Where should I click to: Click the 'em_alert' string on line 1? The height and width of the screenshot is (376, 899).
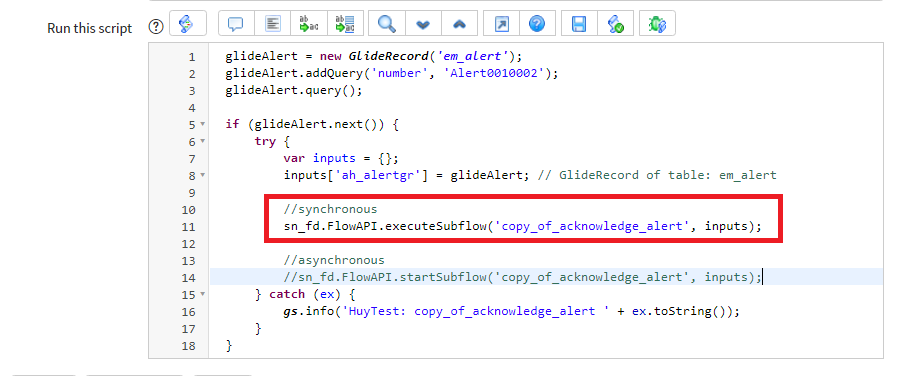pos(473,56)
